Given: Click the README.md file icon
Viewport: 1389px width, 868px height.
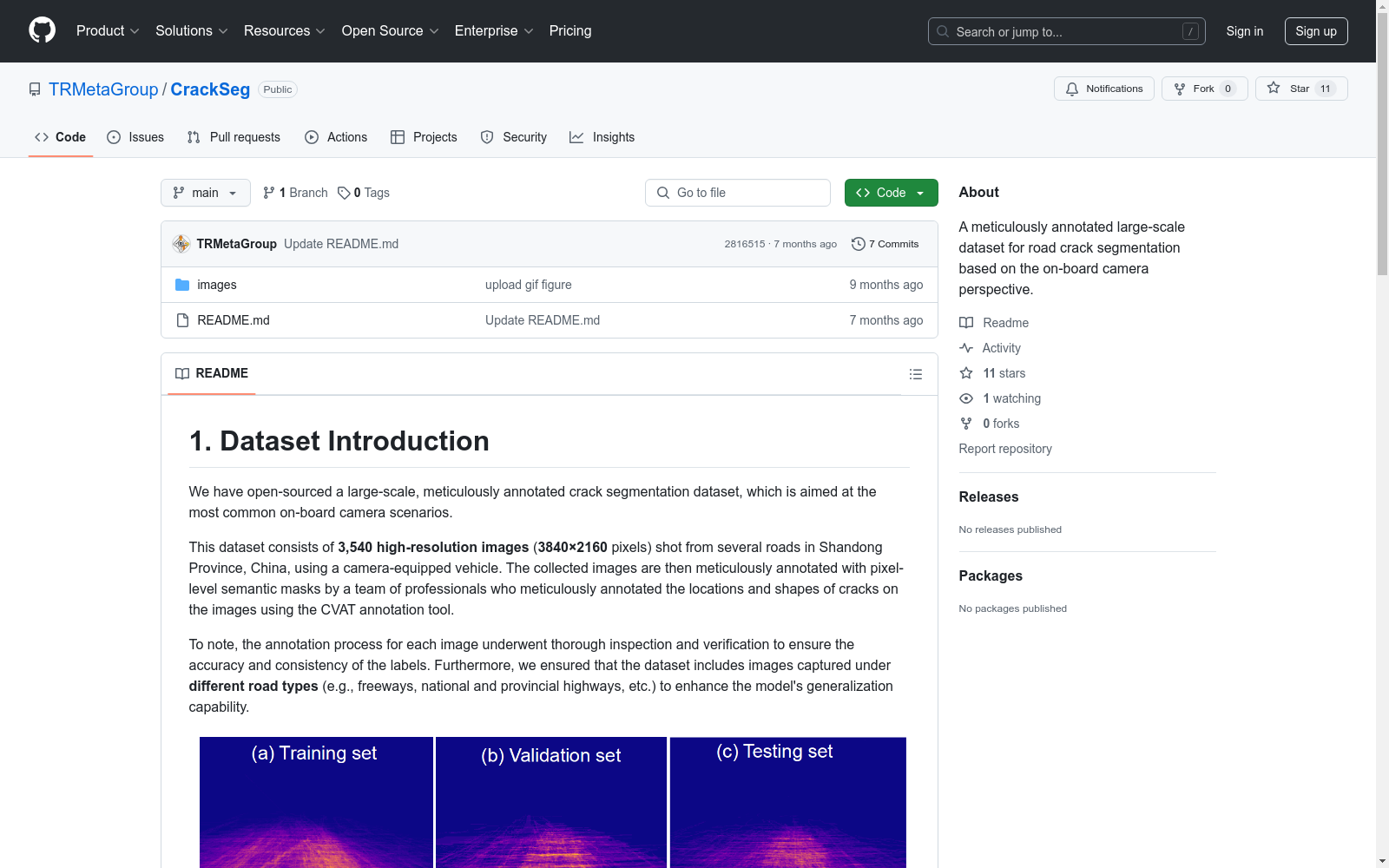Looking at the screenshot, I should tap(182, 320).
